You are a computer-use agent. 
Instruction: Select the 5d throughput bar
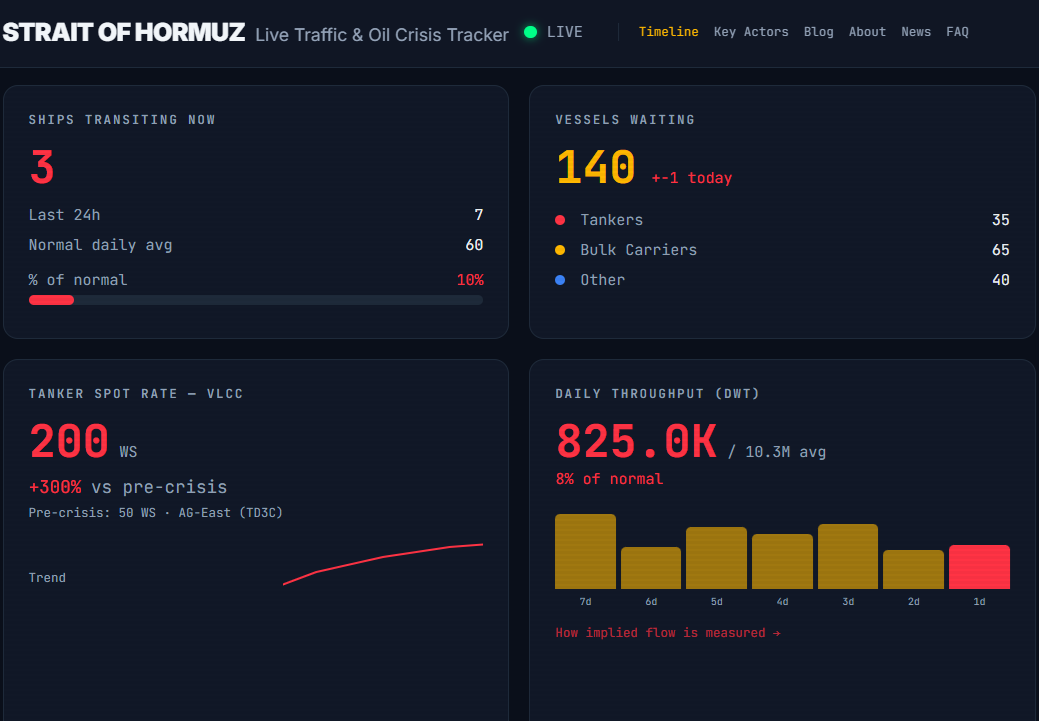pos(716,558)
